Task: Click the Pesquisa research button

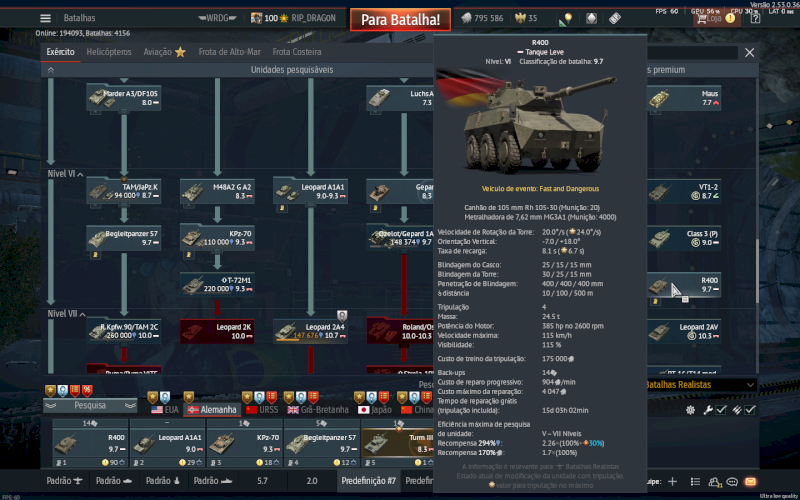Action: click(90, 406)
